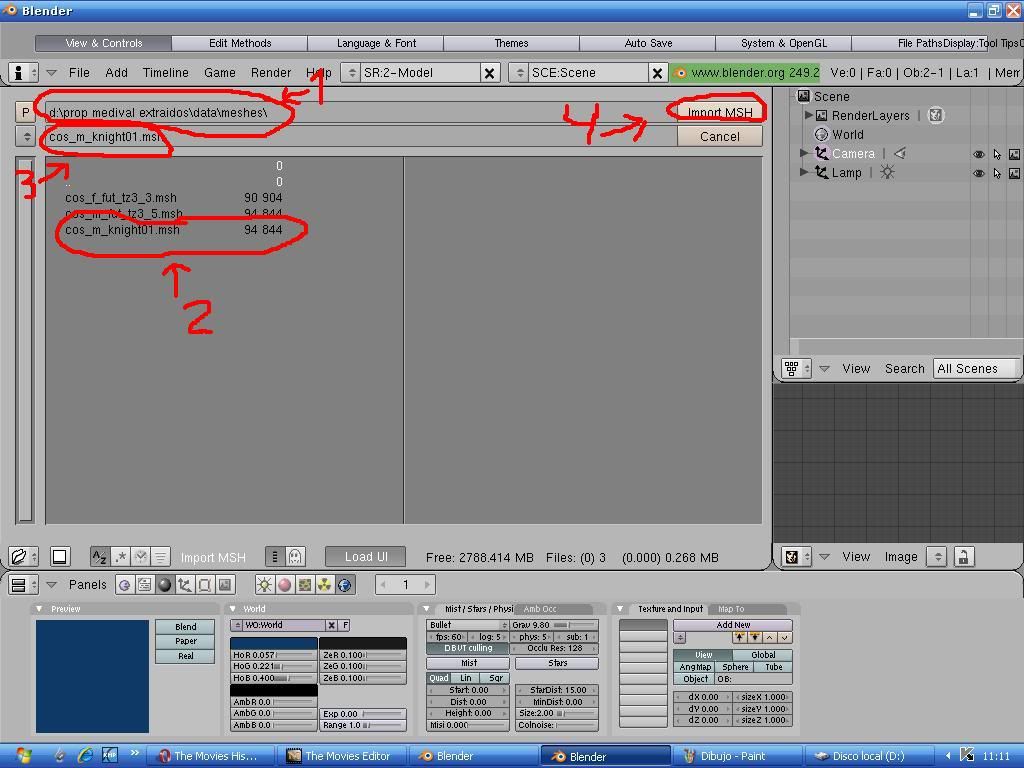Image resolution: width=1024 pixels, height=768 pixels.
Task: Toggle DBVT culling option
Action: (x=468, y=648)
